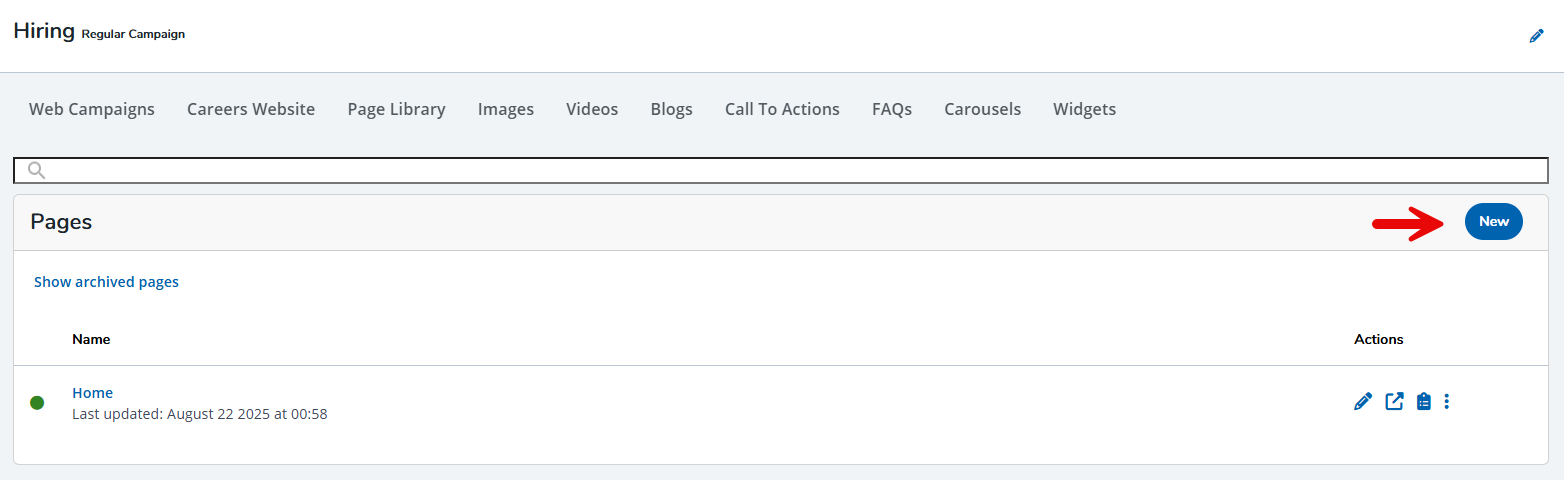Viewport: 1564px width, 480px height.
Task: Open the Home page link
Action: (92, 393)
